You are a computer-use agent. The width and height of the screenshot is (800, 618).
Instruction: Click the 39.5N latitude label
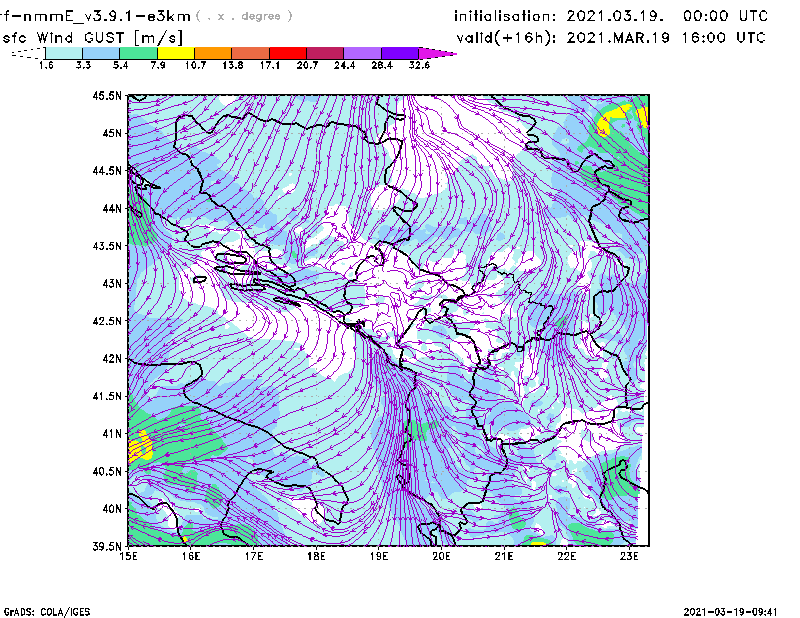[x=107, y=546]
